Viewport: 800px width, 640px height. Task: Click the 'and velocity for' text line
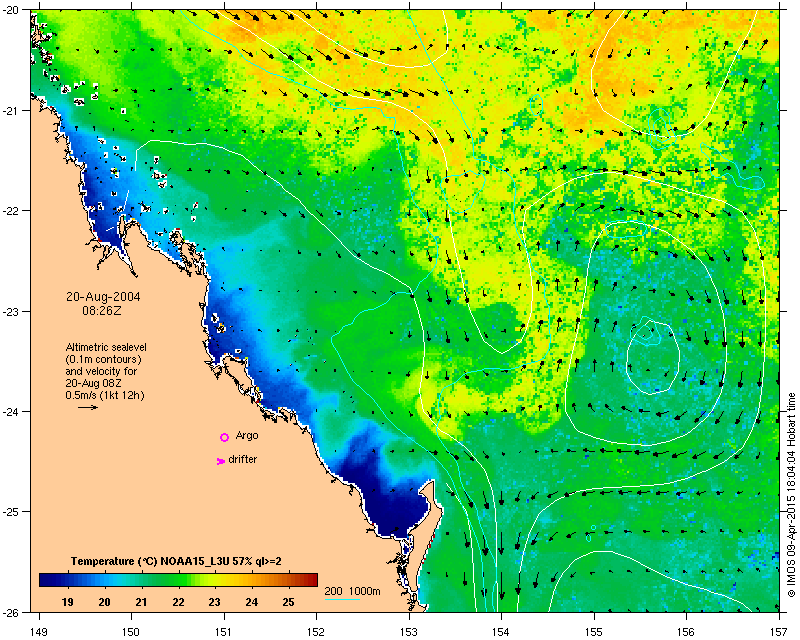click(101, 371)
